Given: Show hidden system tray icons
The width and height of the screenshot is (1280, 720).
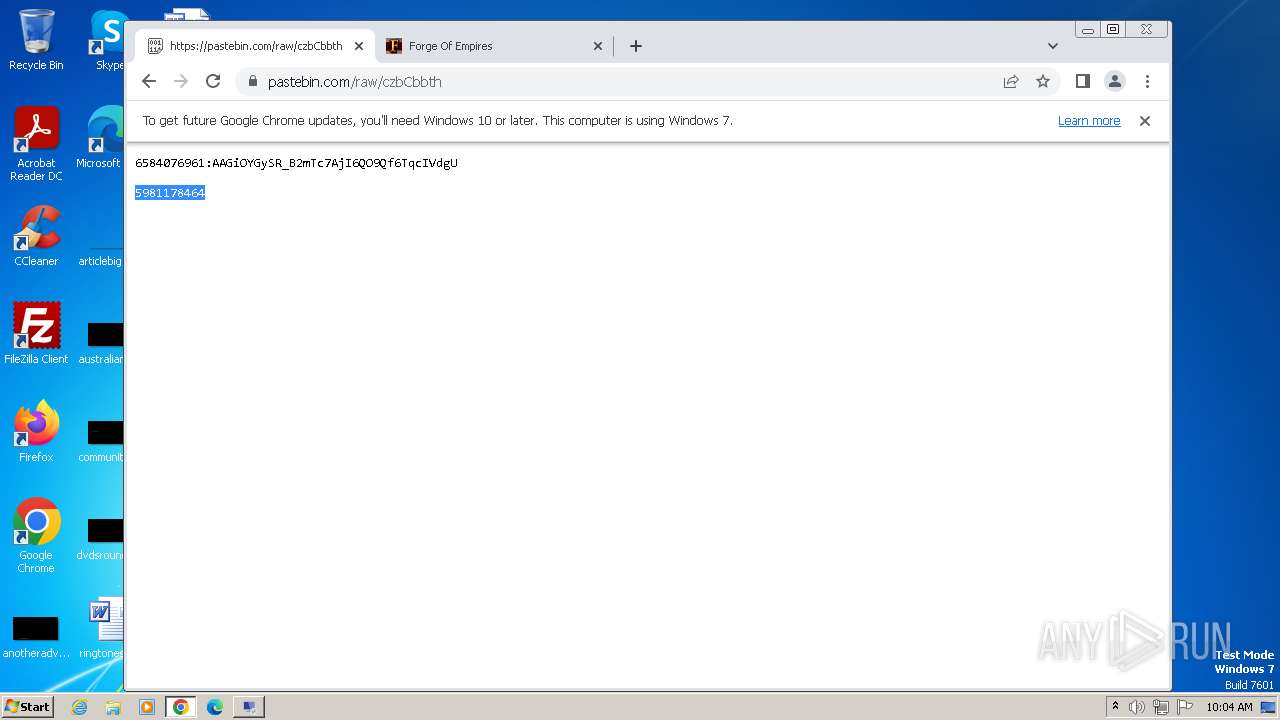Looking at the screenshot, I should (1115, 707).
